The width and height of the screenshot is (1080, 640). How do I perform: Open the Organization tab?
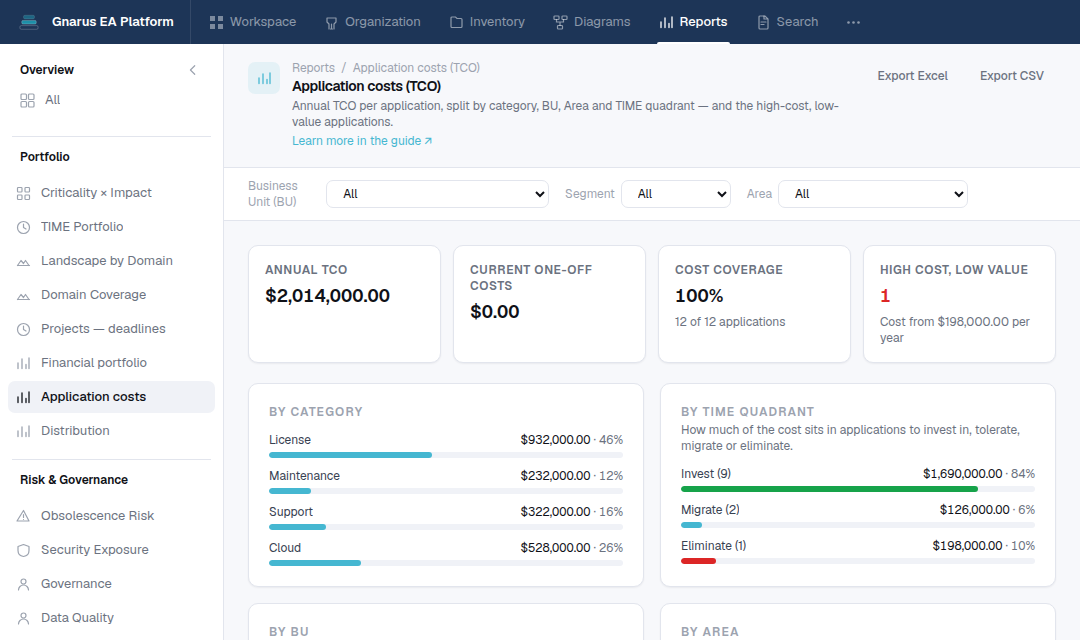(373, 22)
